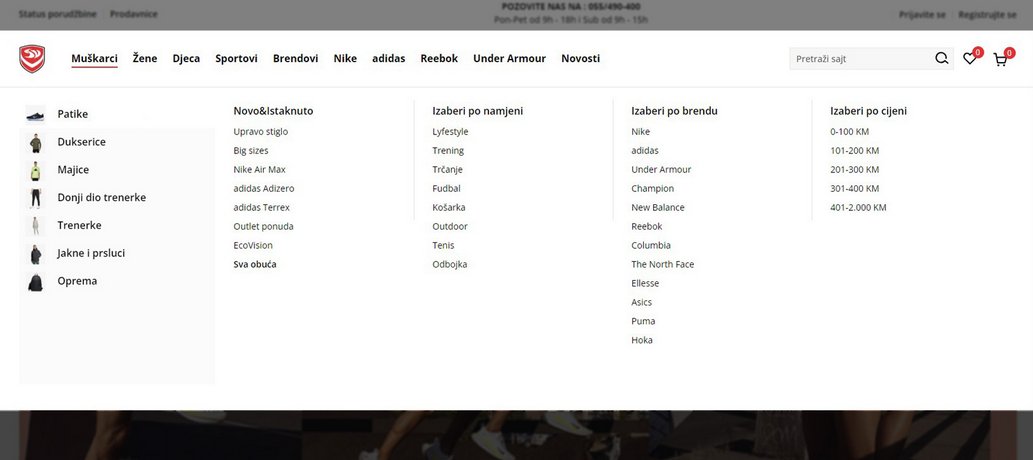Open the Prijavite se login link

(x=922, y=14)
